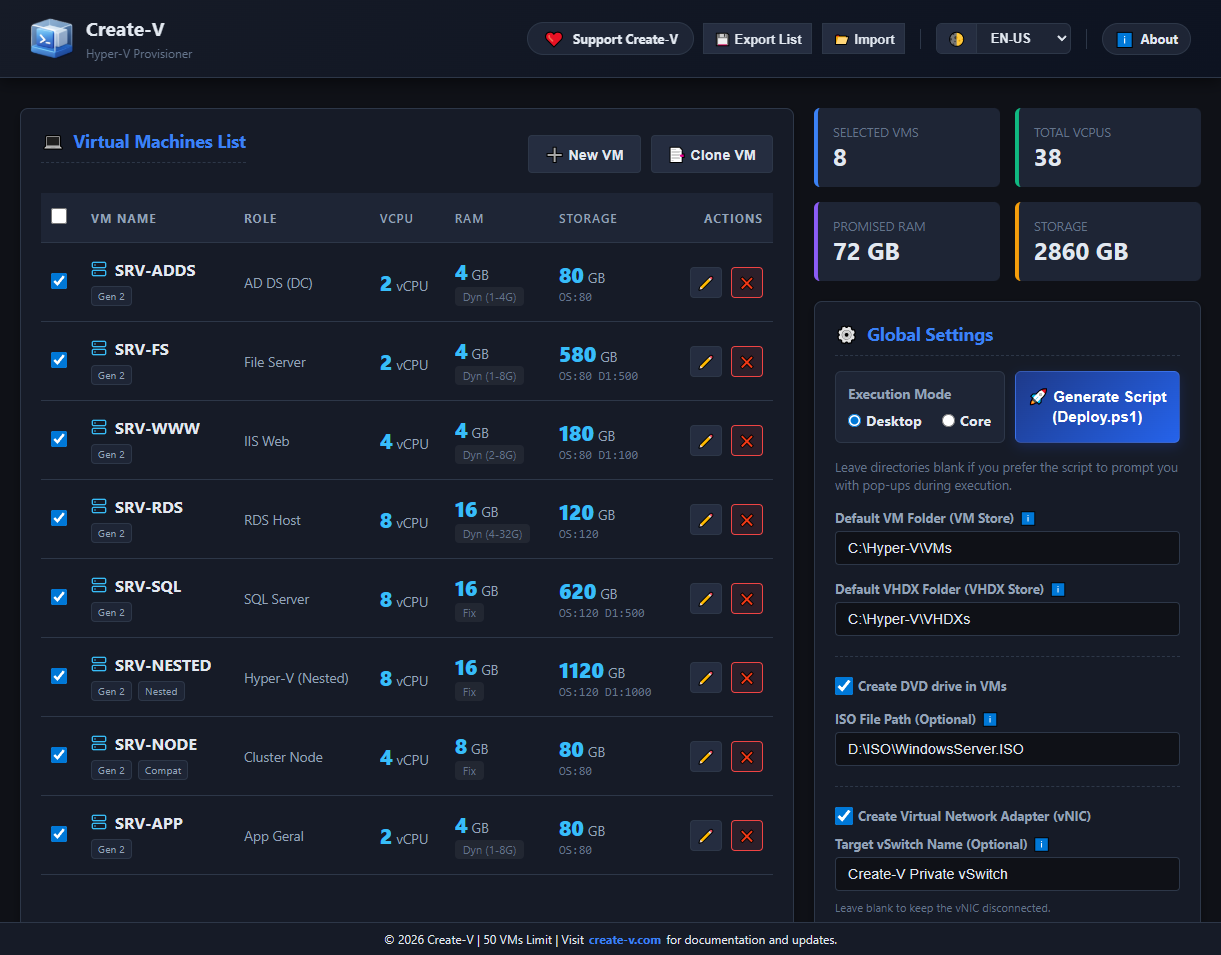Select the Core execution mode

click(x=948, y=421)
